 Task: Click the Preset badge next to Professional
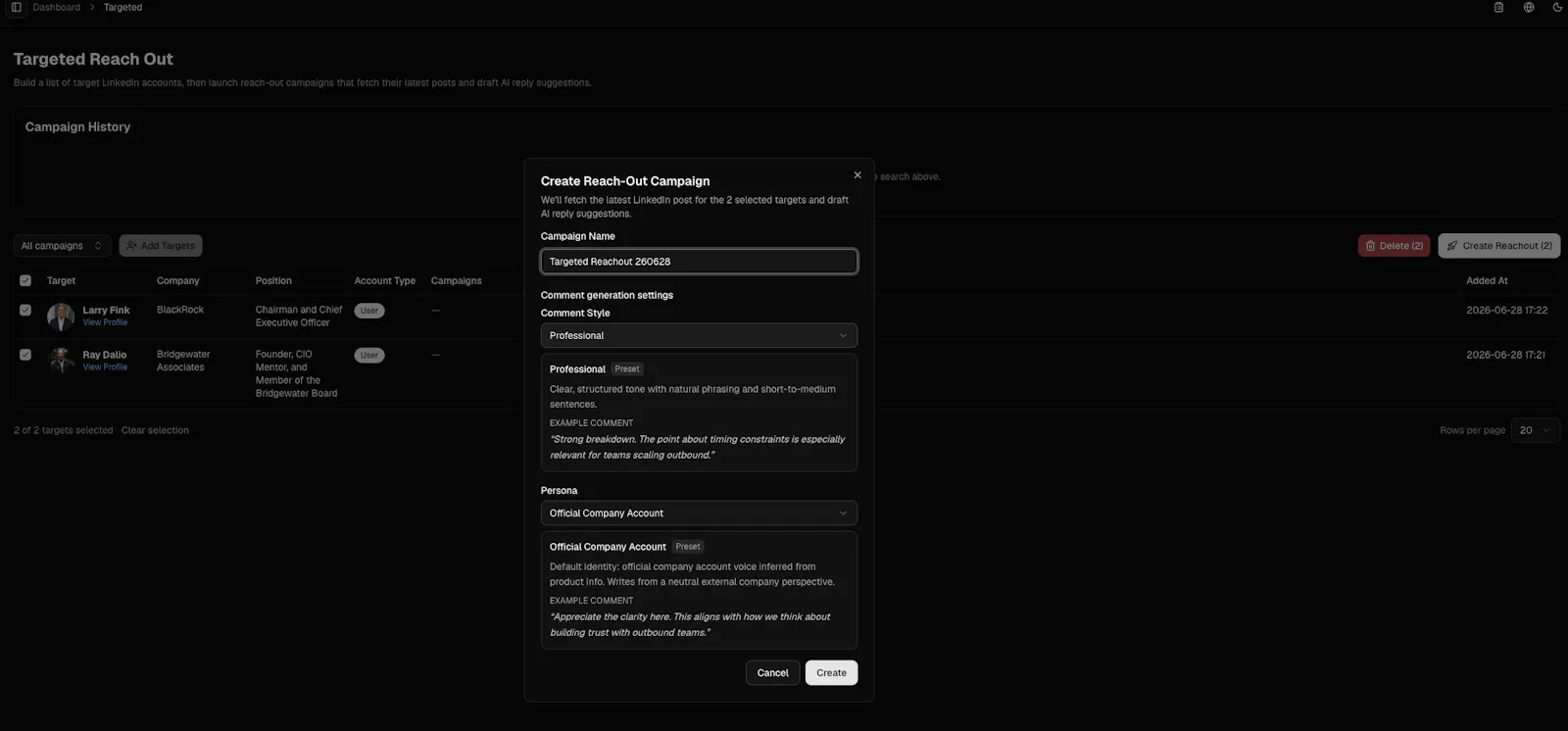[627, 369]
